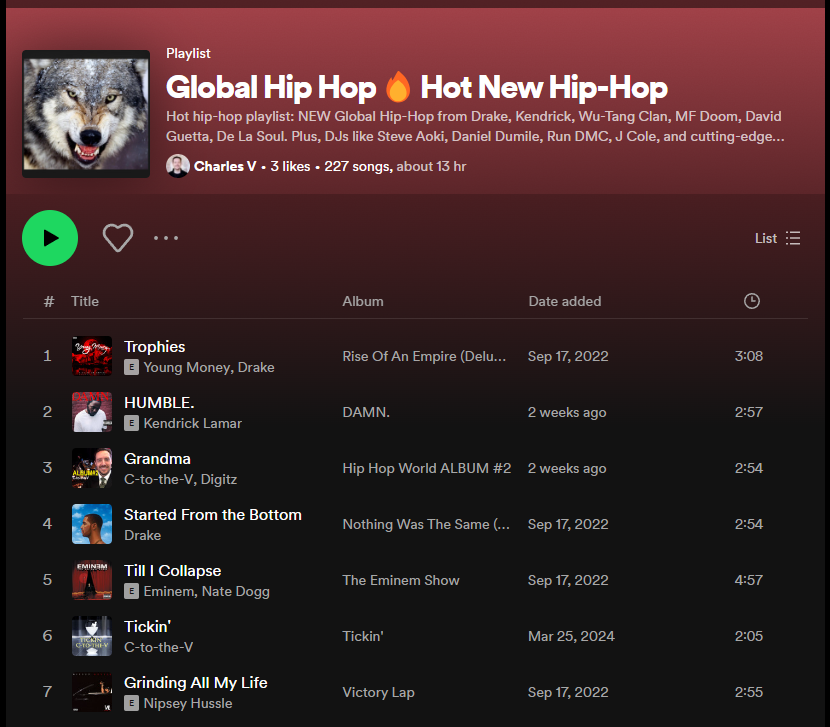The width and height of the screenshot is (830, 727).
Task: Open the DAMN. album link
Action: [x=368, y=412]
